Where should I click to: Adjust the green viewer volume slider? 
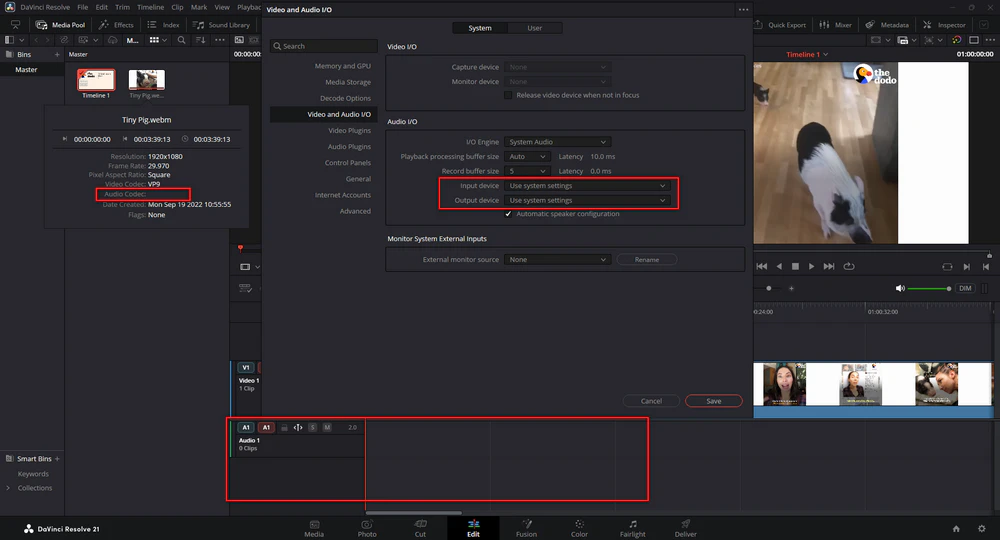(x=929, y=289)
